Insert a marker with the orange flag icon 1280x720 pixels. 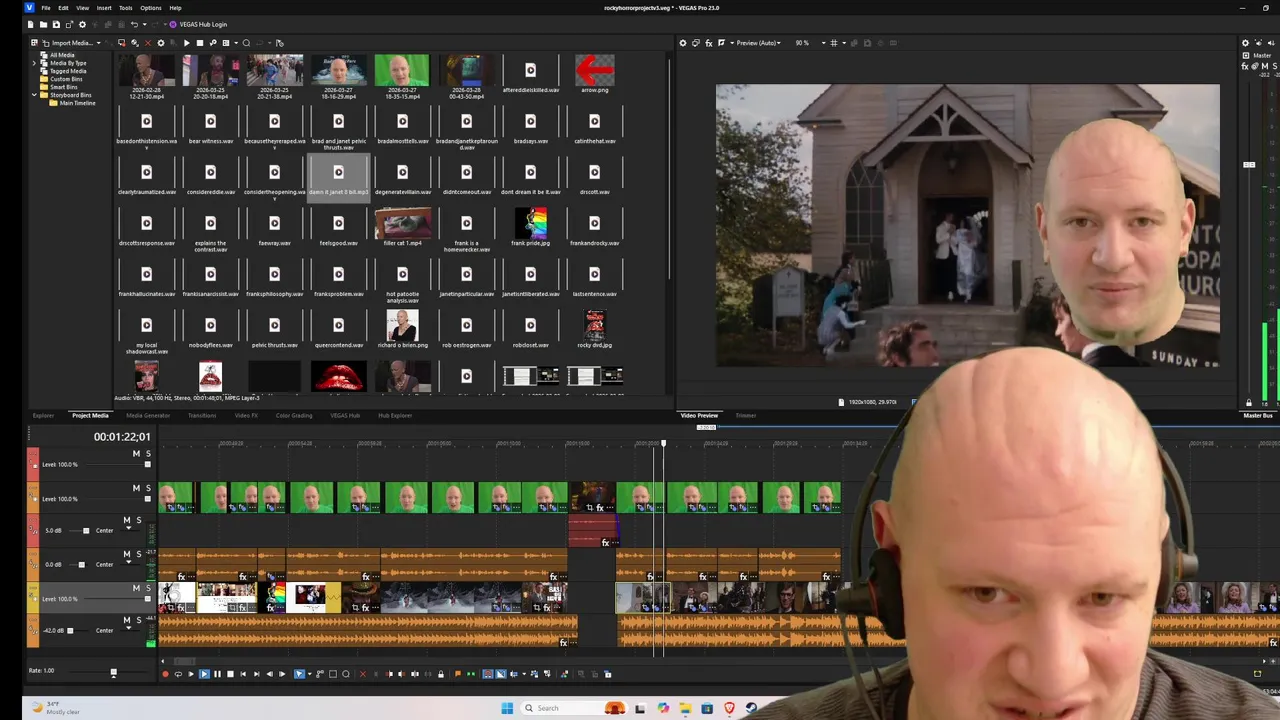tap(457, 674)
